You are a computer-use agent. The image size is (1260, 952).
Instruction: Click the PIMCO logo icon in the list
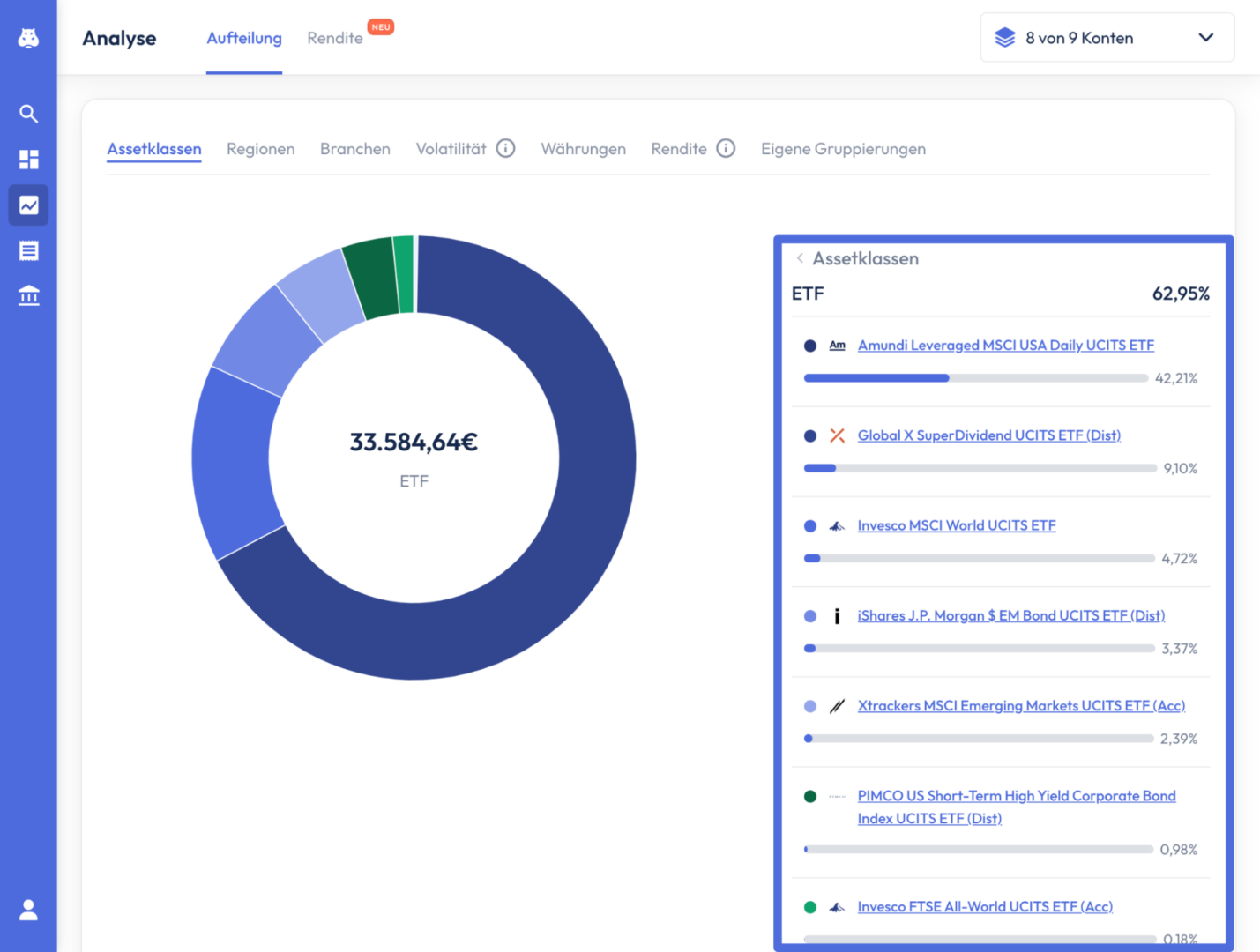pyautogui.click(x=837, y=797)
